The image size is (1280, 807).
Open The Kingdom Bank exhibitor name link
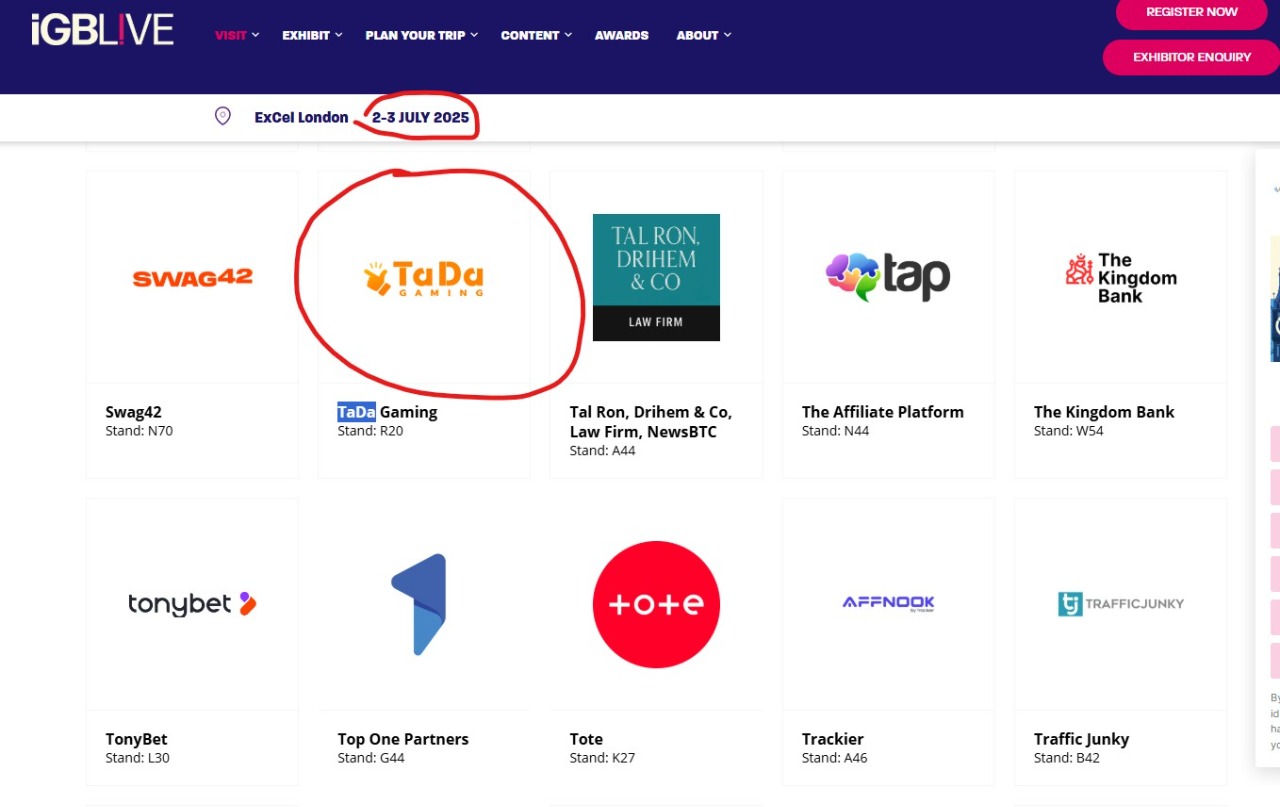pyautogui.click(x=1104, y=412)
